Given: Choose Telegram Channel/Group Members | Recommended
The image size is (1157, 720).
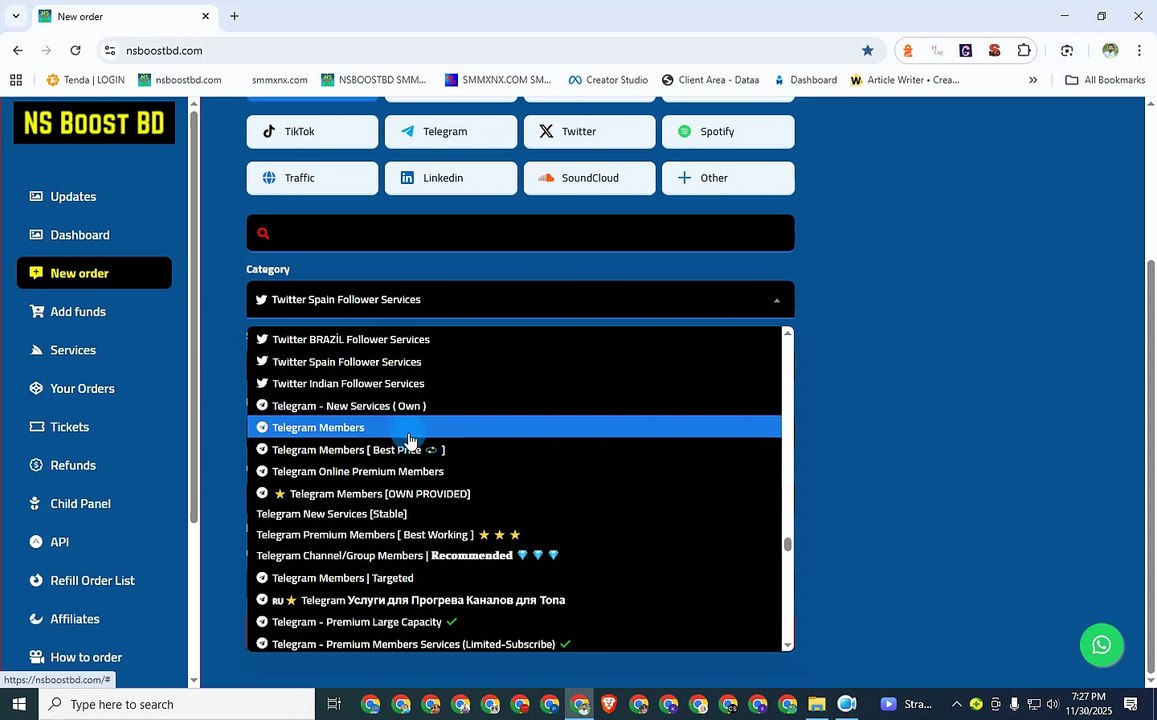Looking at the screenshot, I should (514, 555).
